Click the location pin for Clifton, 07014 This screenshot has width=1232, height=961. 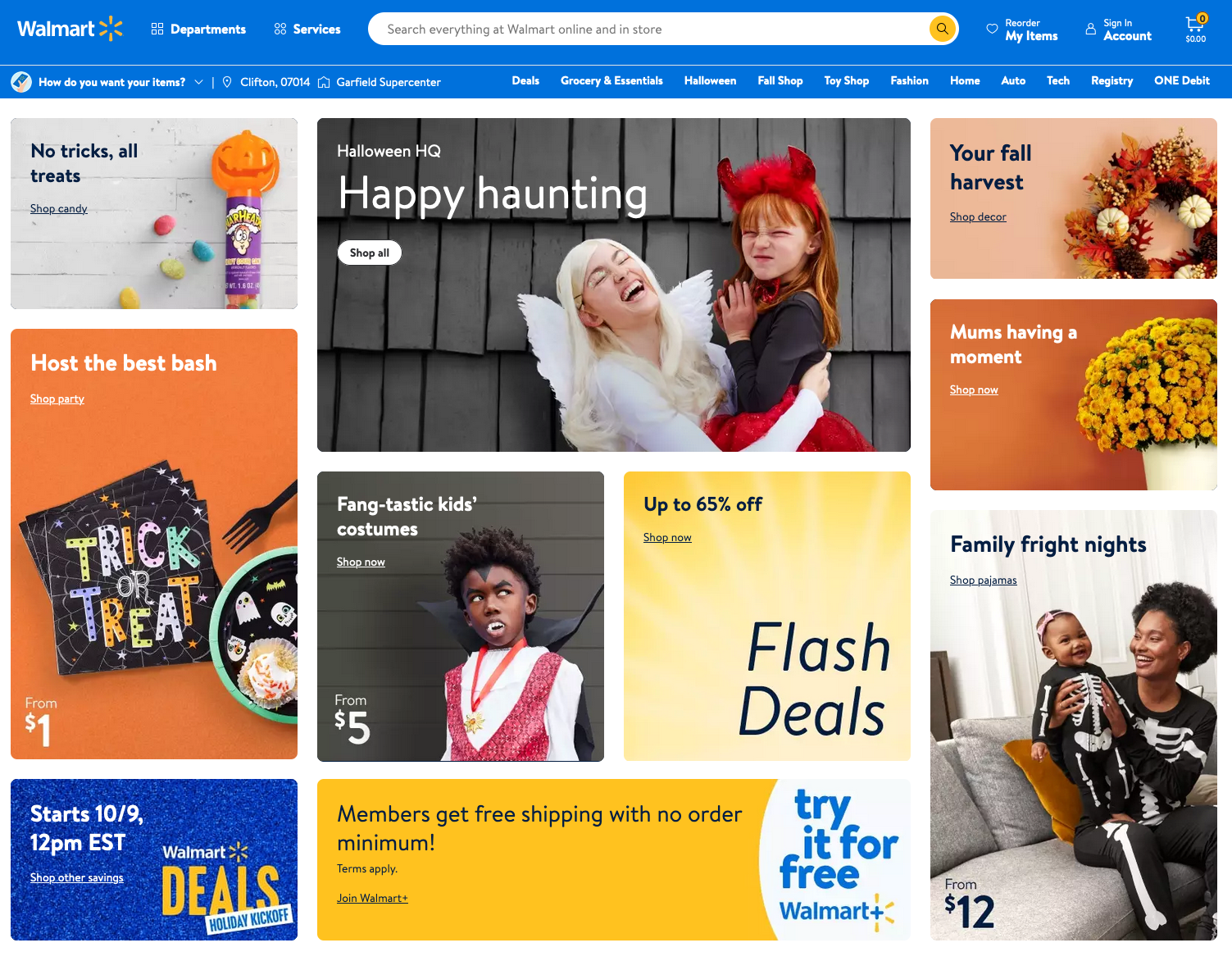coord(227,82)
